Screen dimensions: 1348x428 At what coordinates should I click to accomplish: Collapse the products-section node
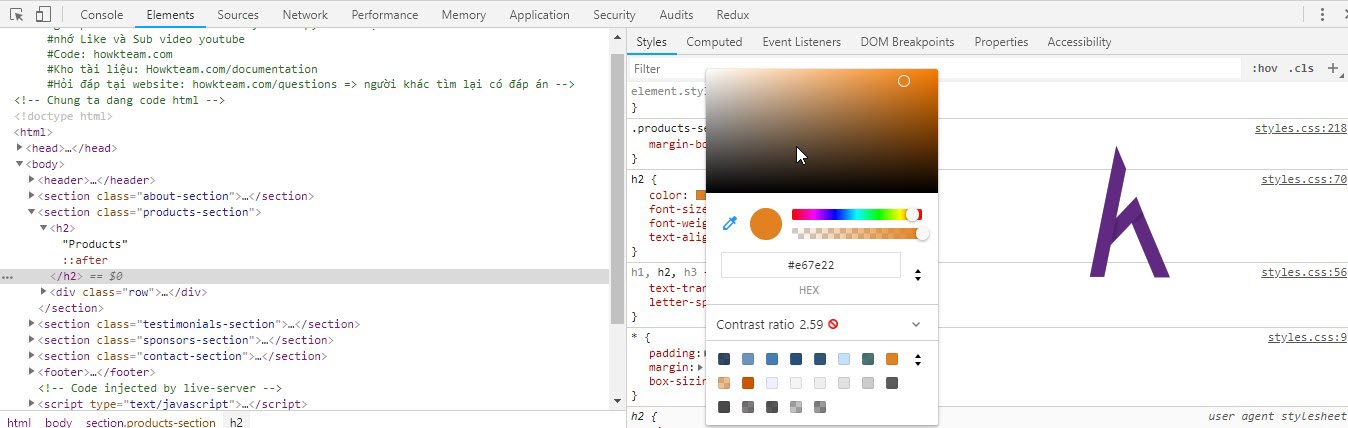32,212
